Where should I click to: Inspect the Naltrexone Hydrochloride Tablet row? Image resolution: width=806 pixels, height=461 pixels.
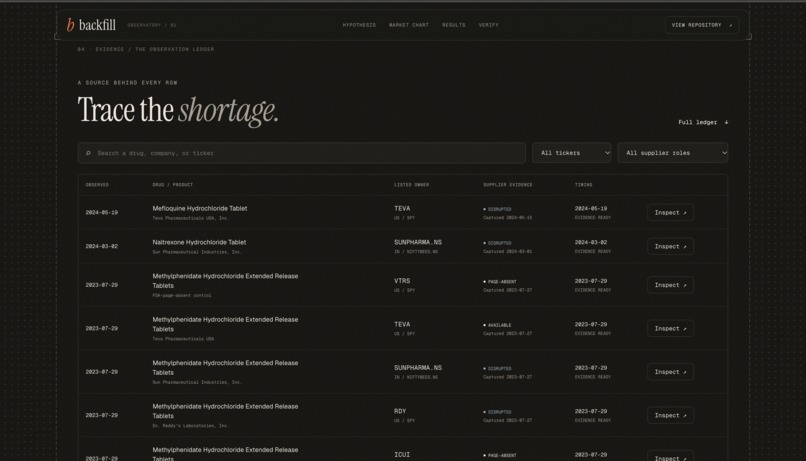point(670,247)
